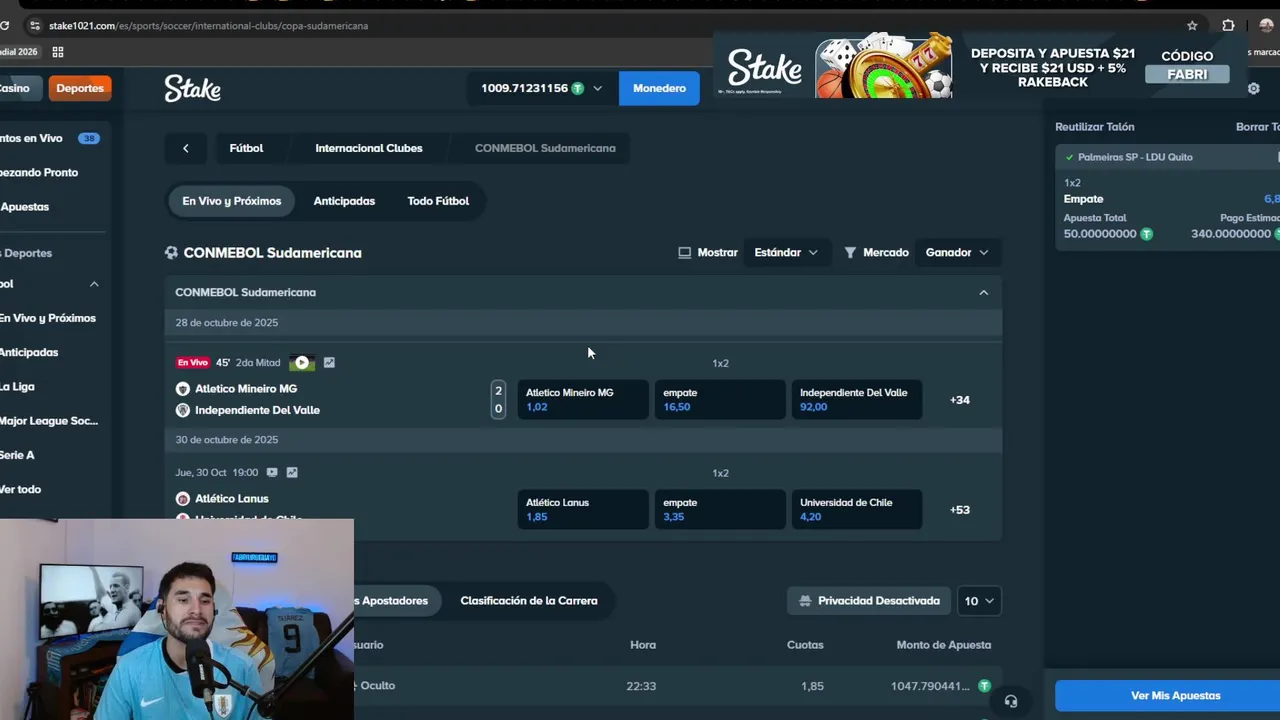The width and height of the screenshot is (1280, 720).
Task: Click the Independiente Del Valle team crest
Action: [182, 410]
